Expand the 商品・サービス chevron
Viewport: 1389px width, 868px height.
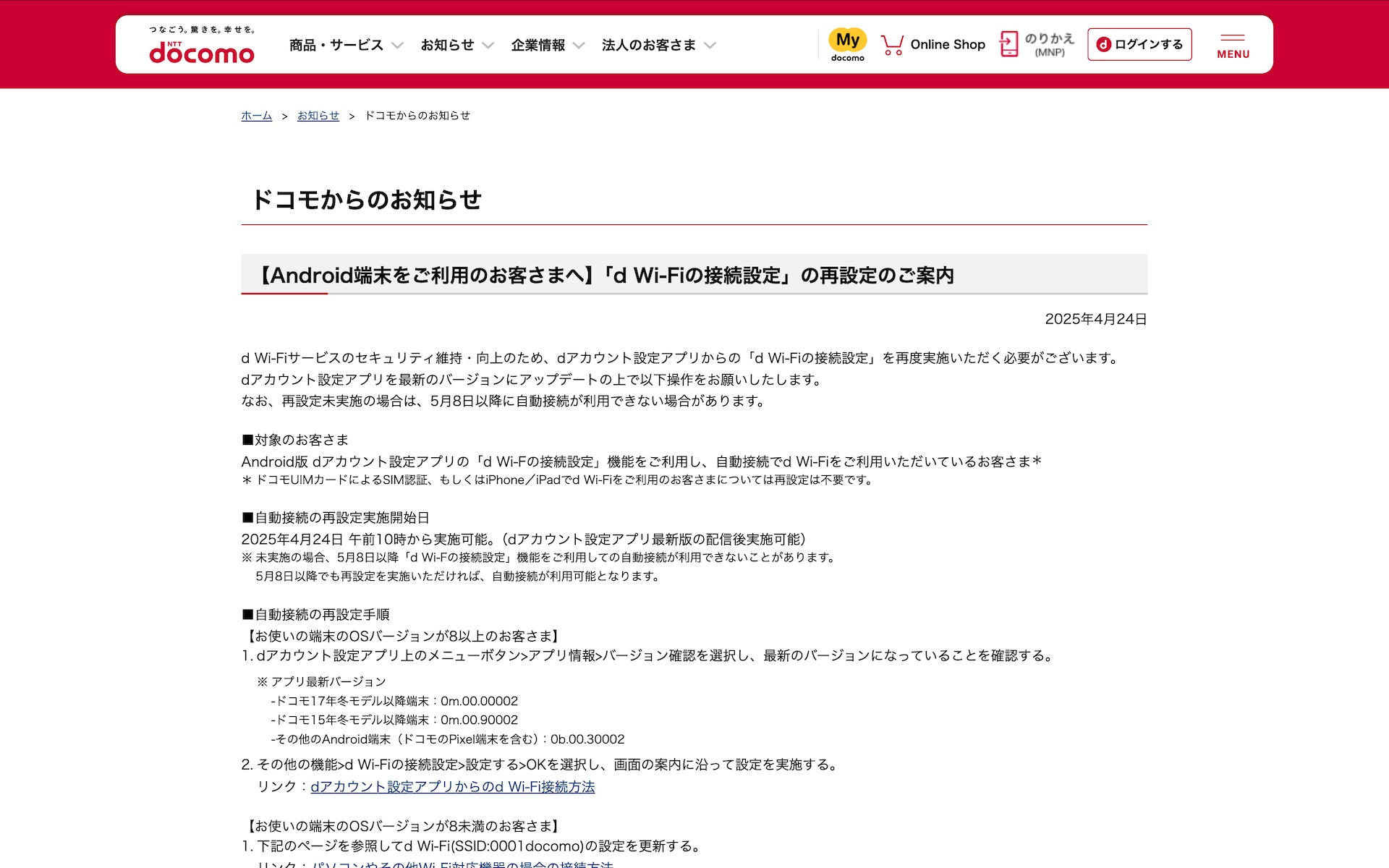tap(397, 46)
